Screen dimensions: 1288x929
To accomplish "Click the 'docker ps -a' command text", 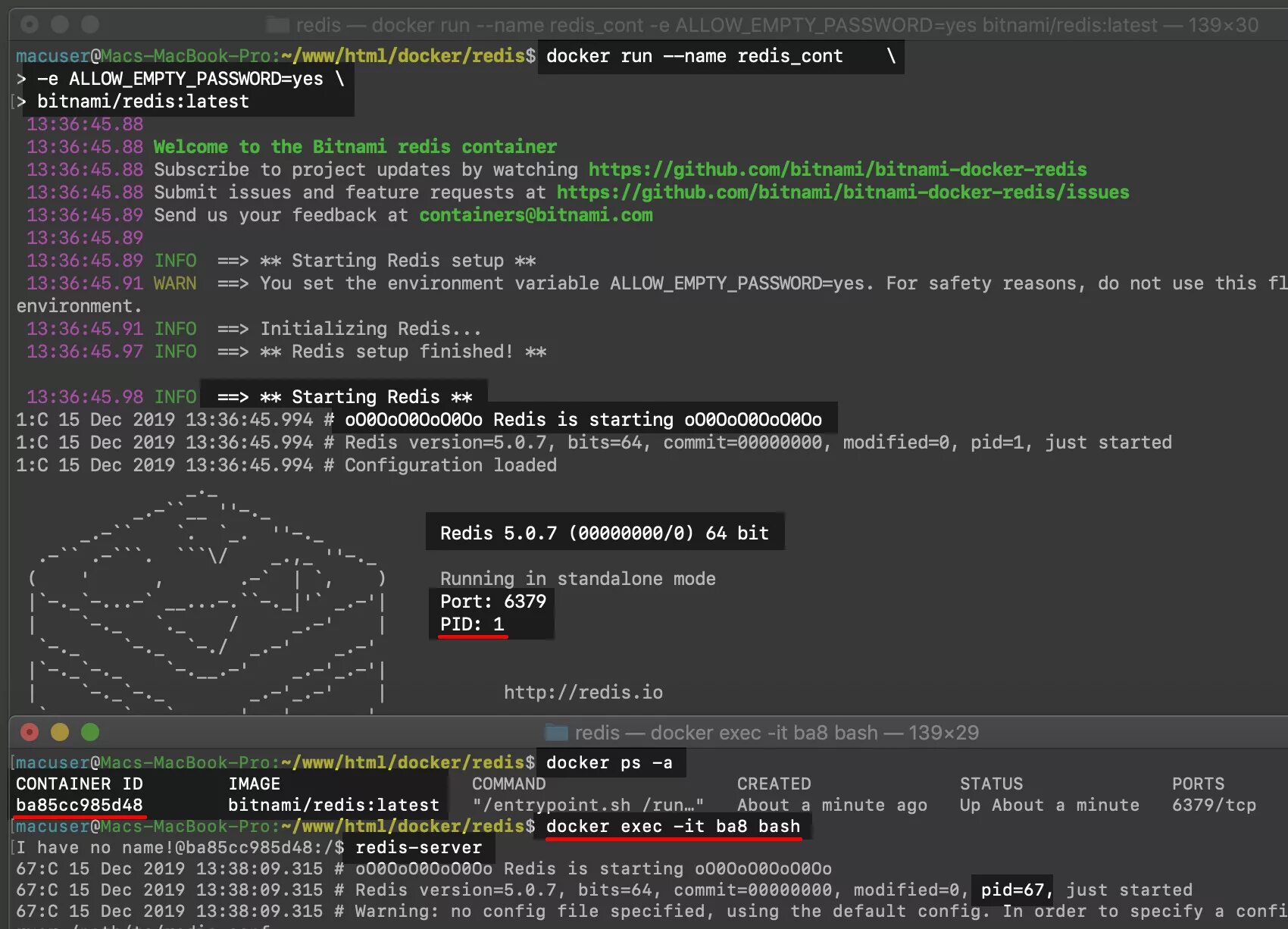I will pos(609,763).
